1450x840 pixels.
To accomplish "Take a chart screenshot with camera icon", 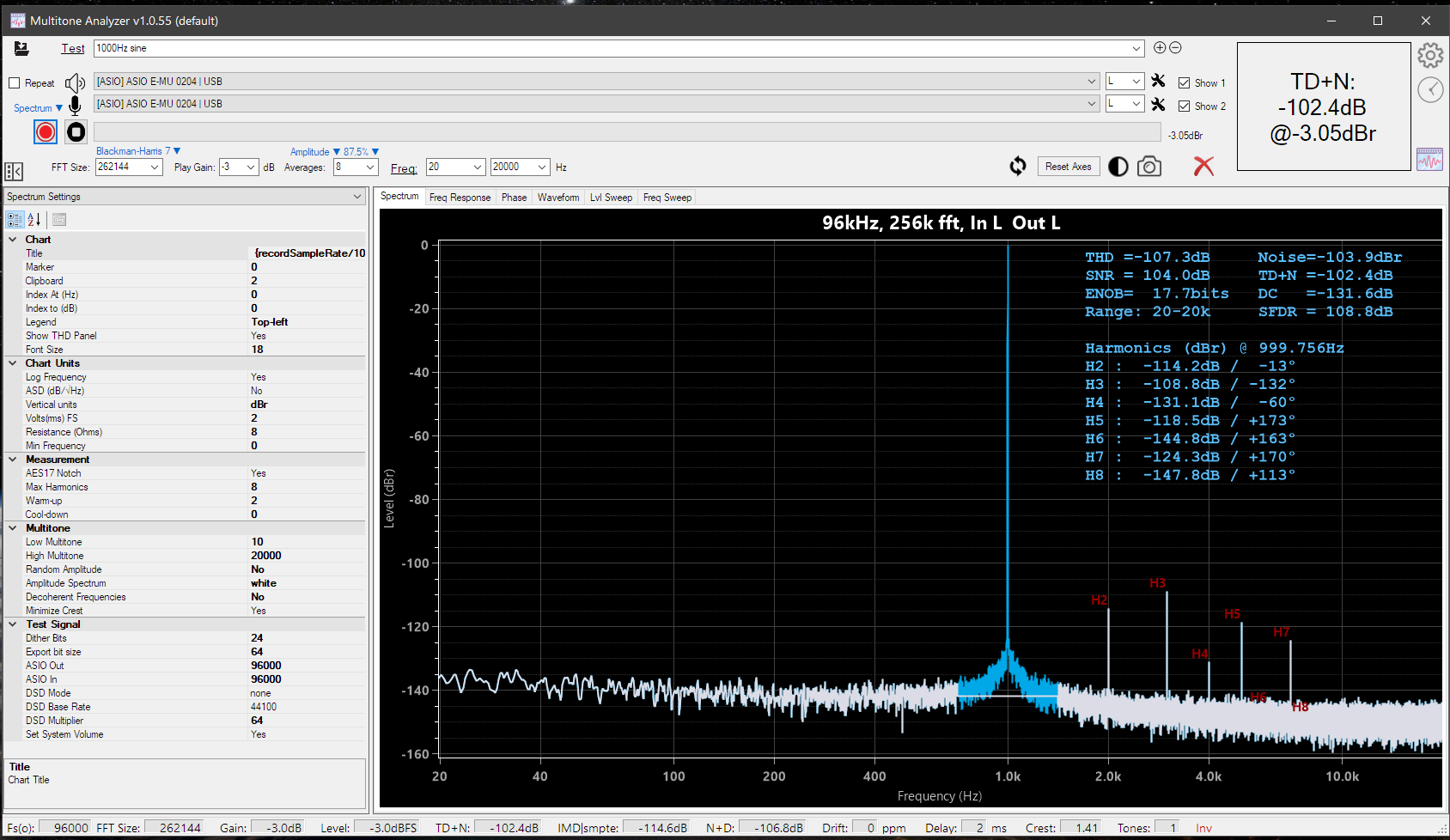I will (x=1149, y=166).
